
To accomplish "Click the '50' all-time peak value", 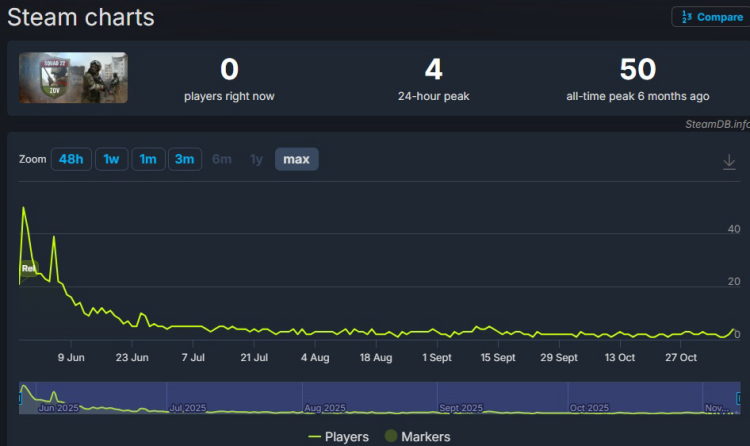I will (638, 69).
